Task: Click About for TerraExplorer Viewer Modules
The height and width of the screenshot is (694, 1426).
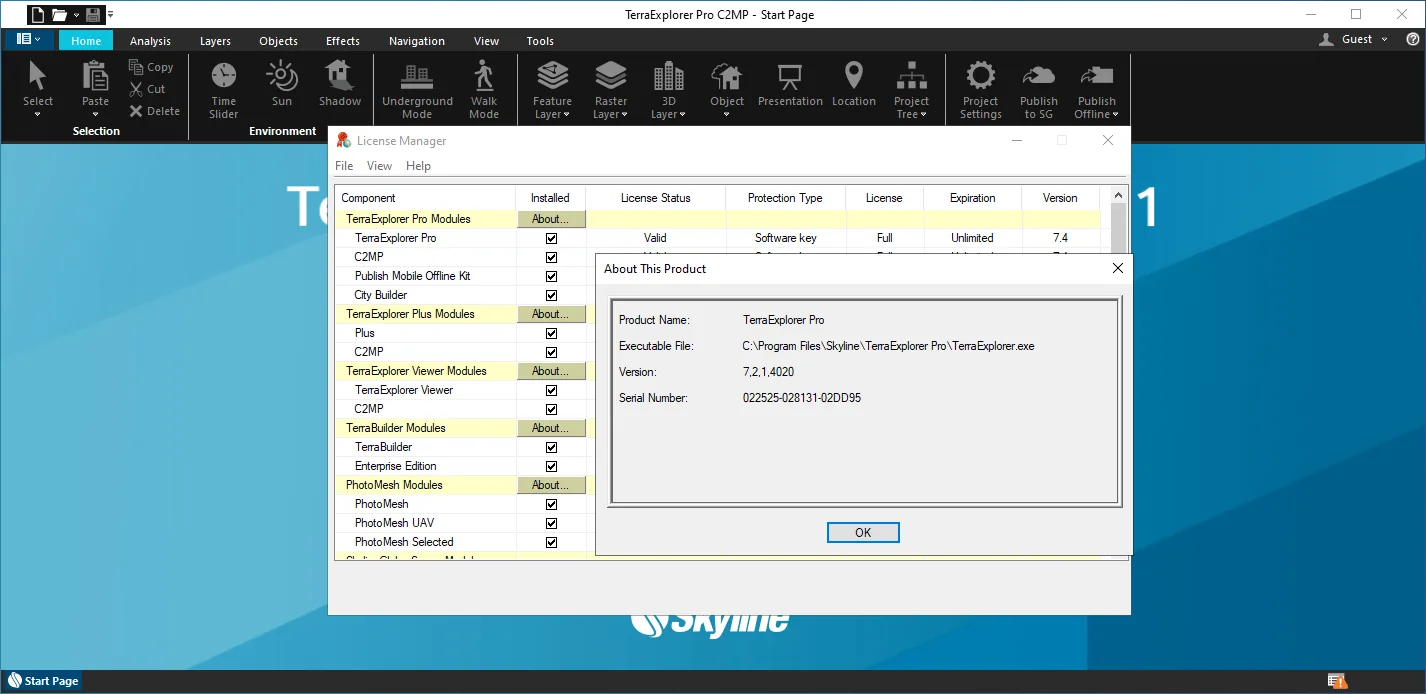Action: point(551,371)
